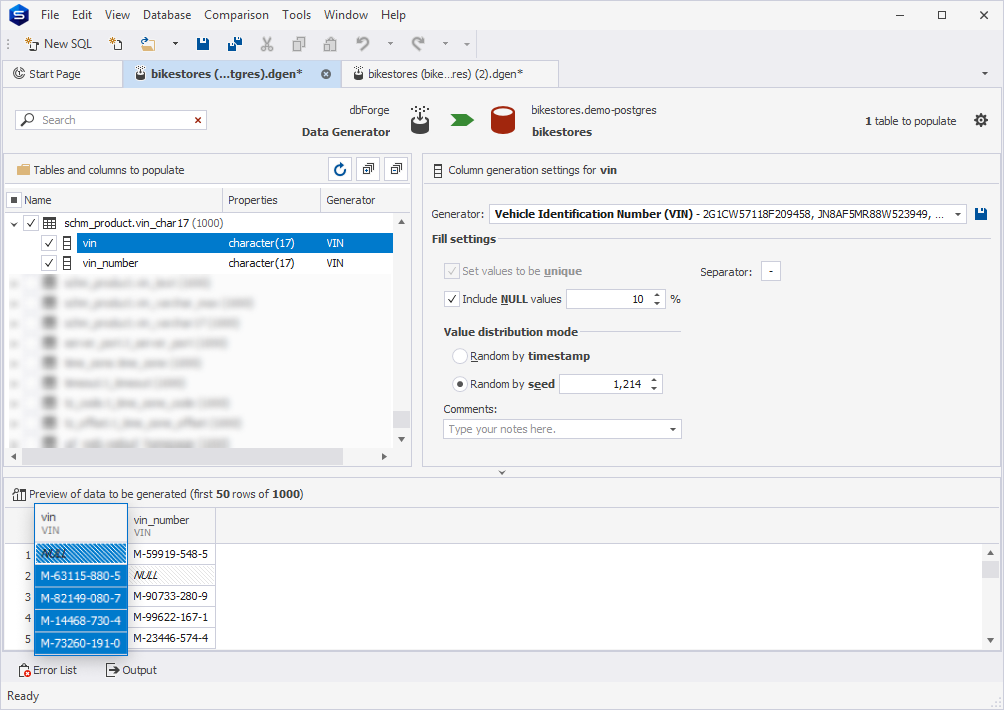Increase the seed value with the up arrow
The height and width of the screenshot is (710, 1004).
tap(654, 380)
